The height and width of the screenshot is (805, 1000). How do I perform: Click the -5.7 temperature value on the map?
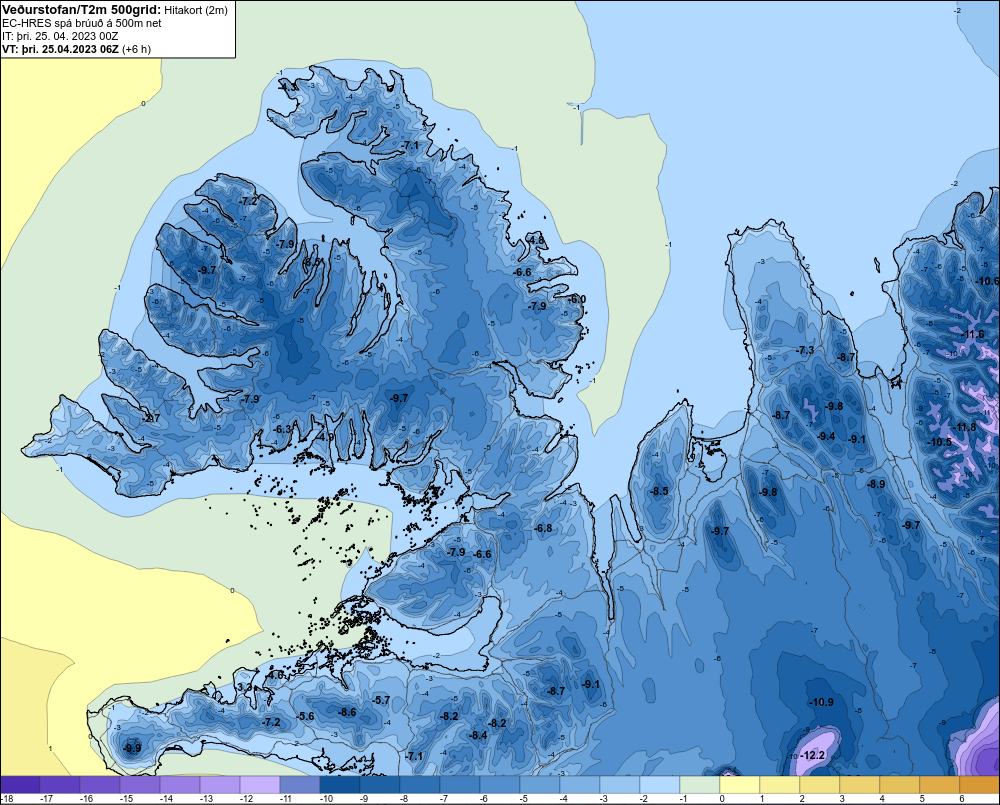pos(381,700)
